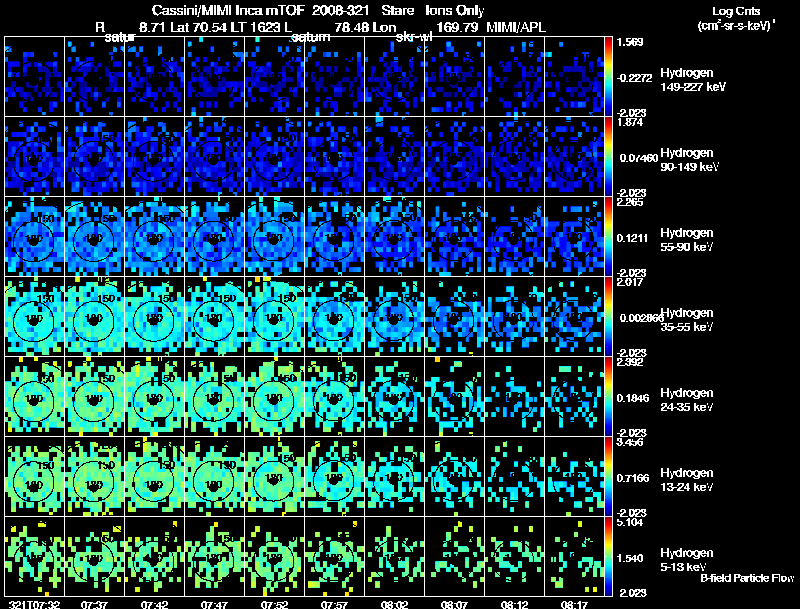Click the 'Ions Only' title text
Viewport: 800px width, 609px height.
click(455, 10)
